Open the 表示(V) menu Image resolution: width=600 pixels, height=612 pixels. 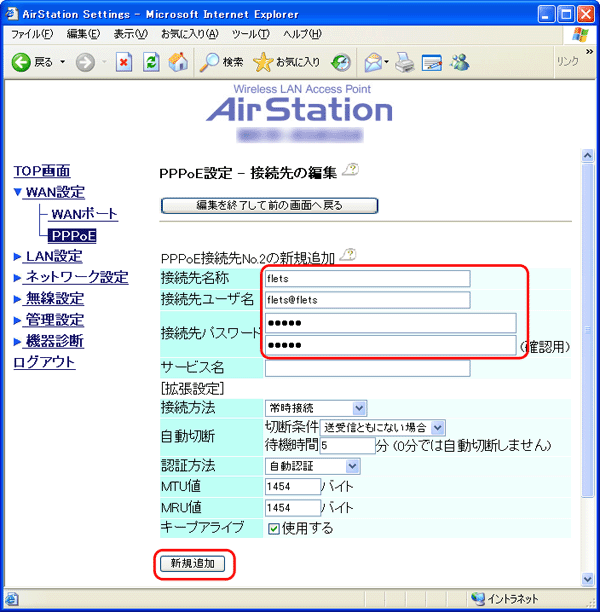coord(130,34)
